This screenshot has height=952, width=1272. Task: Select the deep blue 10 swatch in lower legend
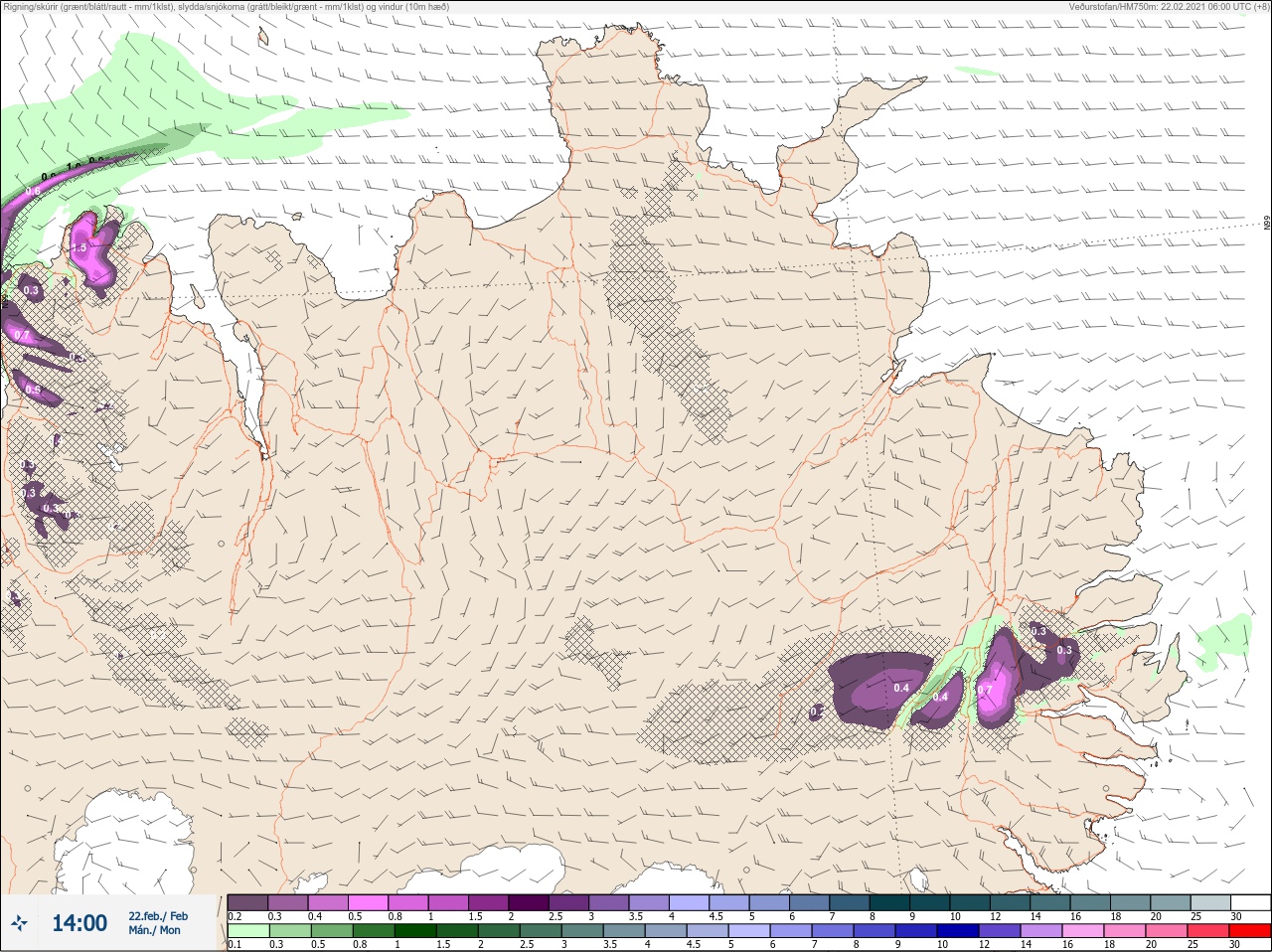[x=958, y=931]
